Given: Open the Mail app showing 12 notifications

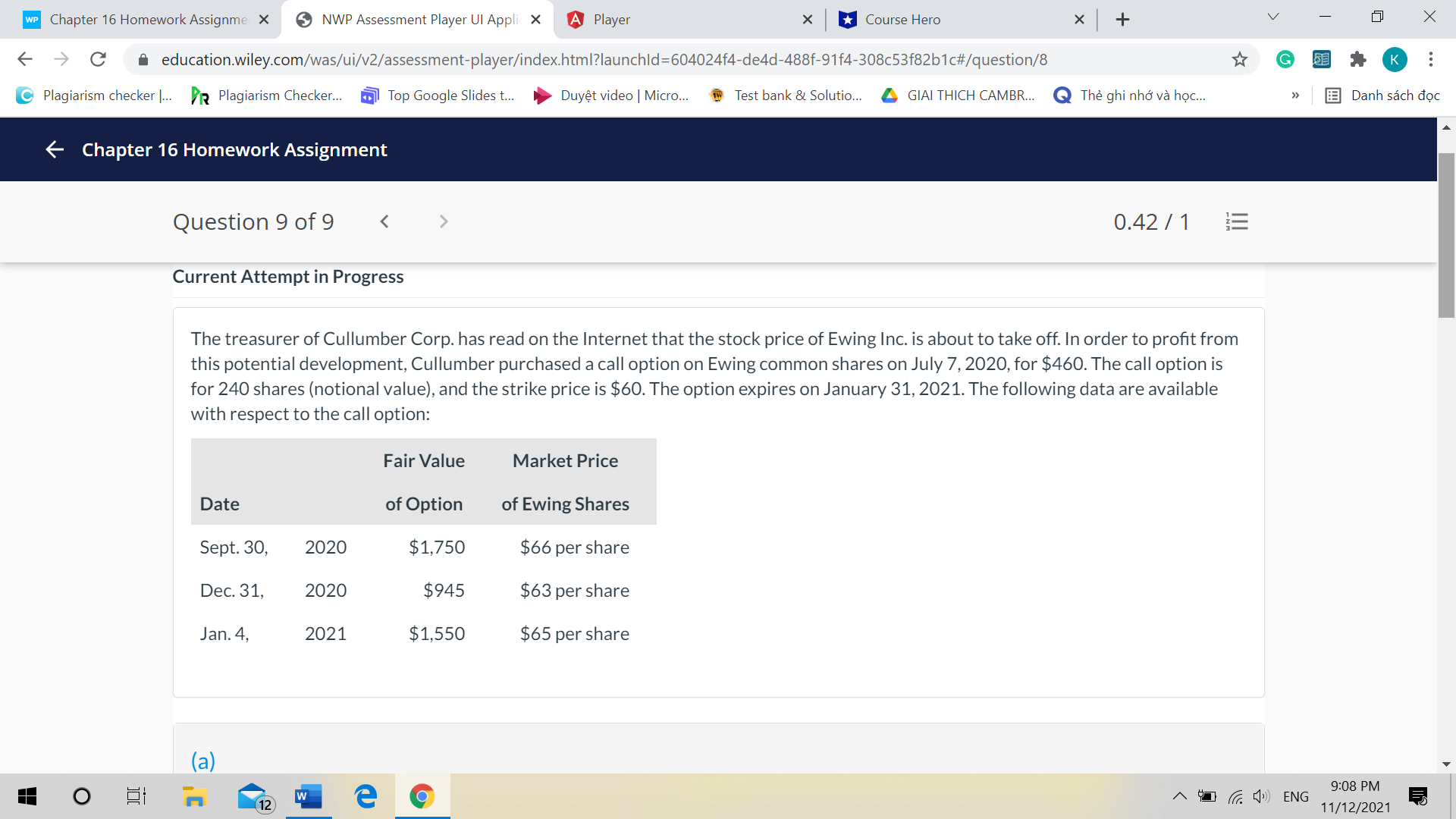Looking at the screenshot, I should pos(251,796).
